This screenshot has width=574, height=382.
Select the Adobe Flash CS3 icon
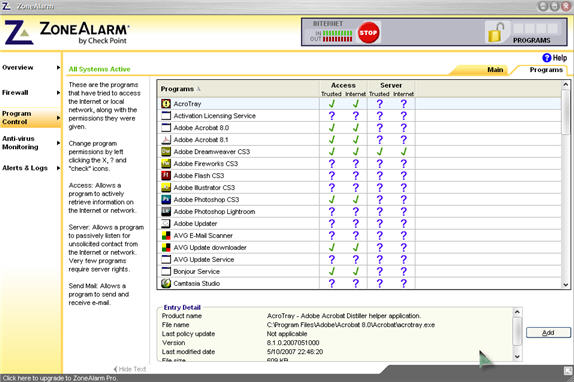pos(166,176)
